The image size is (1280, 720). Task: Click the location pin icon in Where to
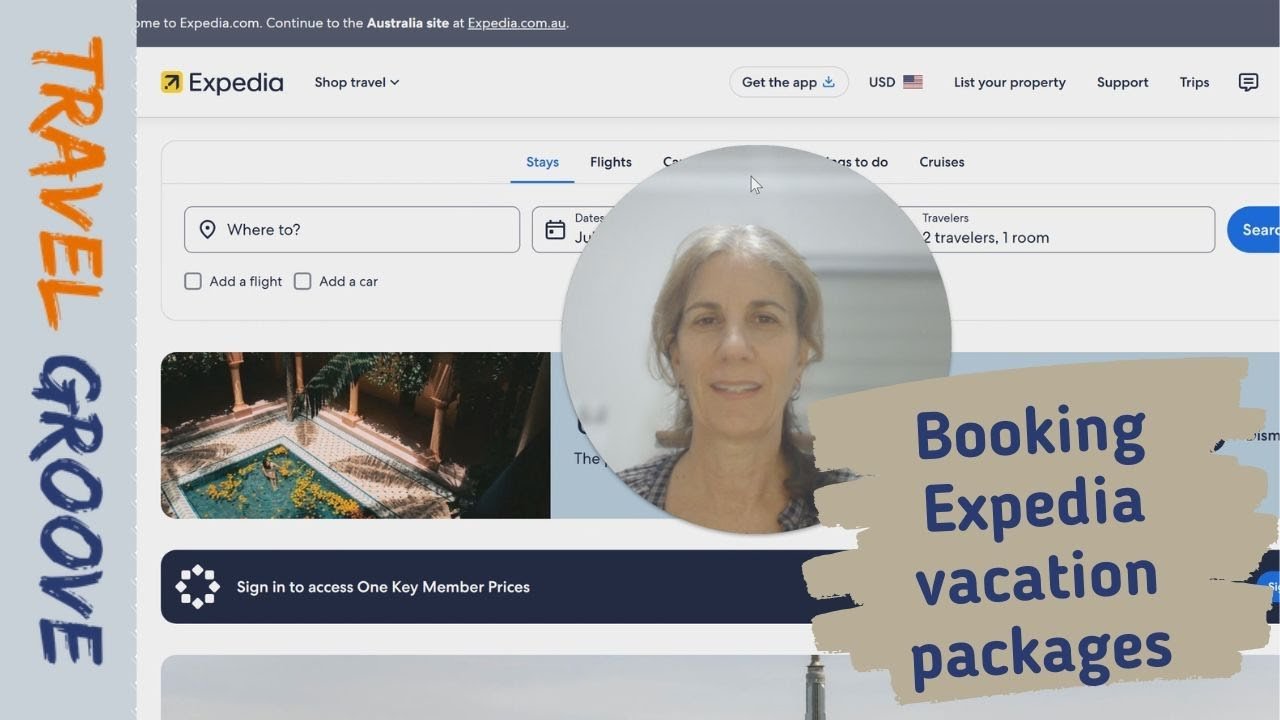coord(208,230)
